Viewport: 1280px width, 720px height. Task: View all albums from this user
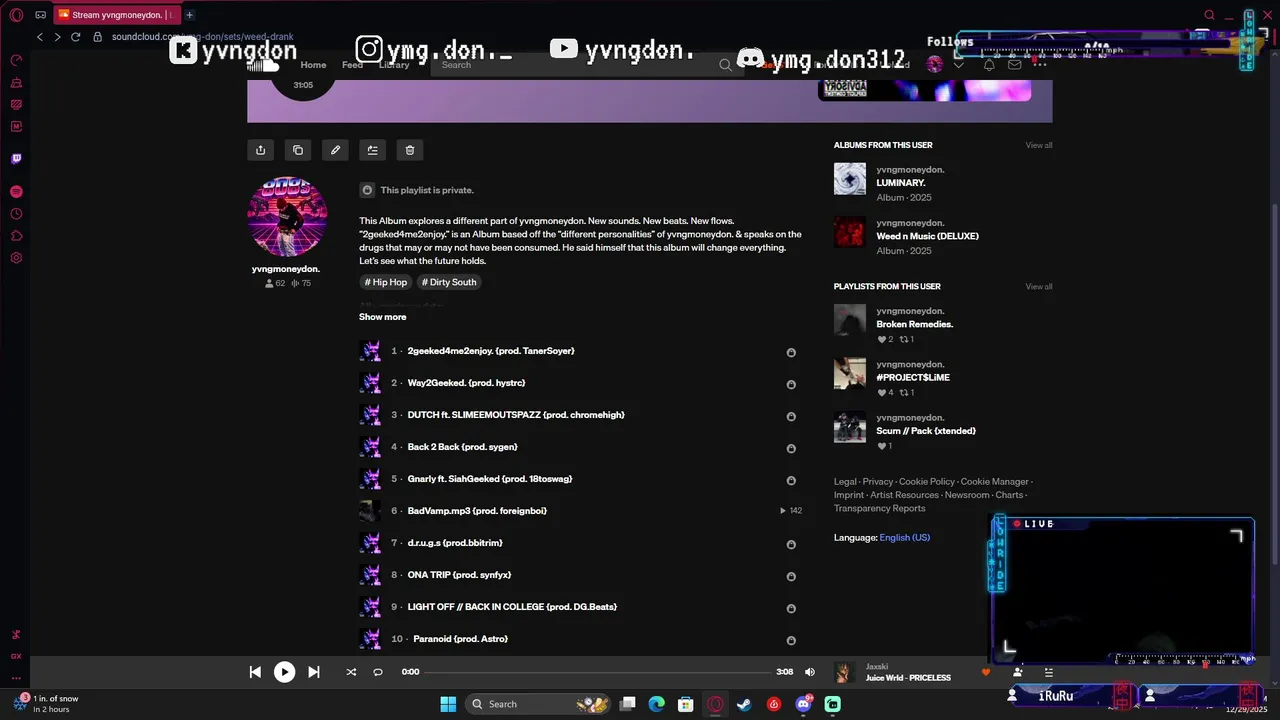click(x=1039, y=145)
